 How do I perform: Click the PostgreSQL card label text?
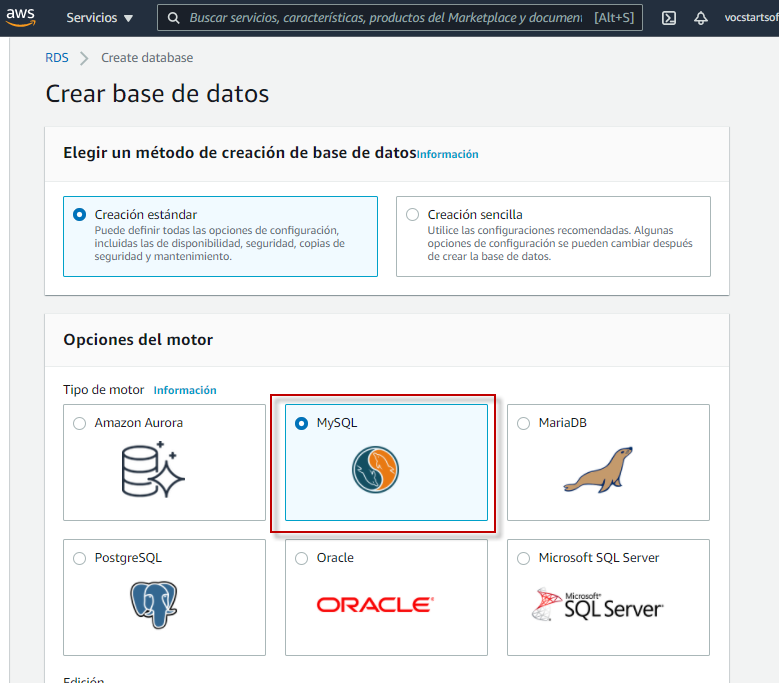pos(128,558)
